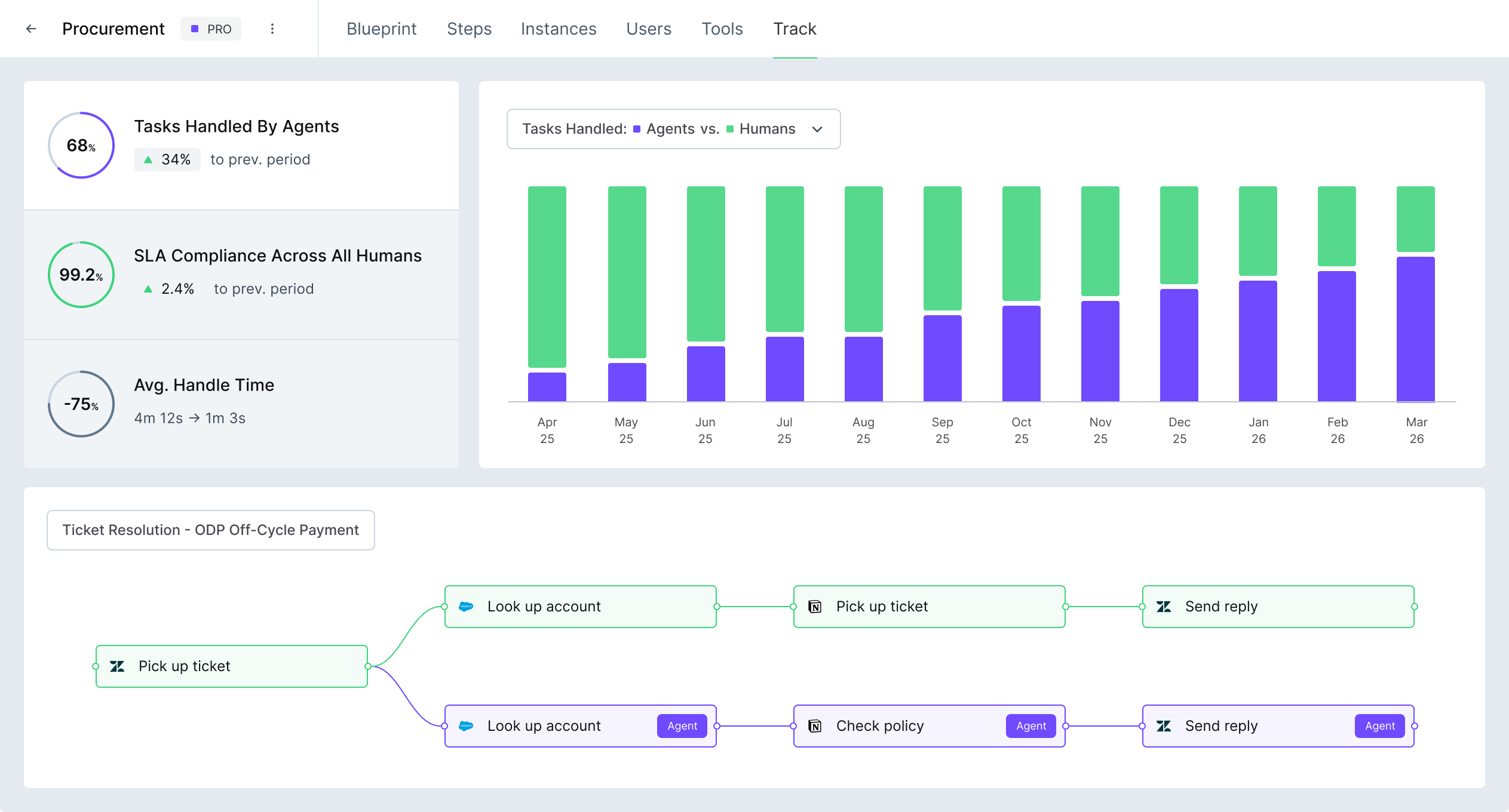Open Ticket Resolution - ODP Off-Cycle Payment selector
1509x812 pixels.
point(210,530)
